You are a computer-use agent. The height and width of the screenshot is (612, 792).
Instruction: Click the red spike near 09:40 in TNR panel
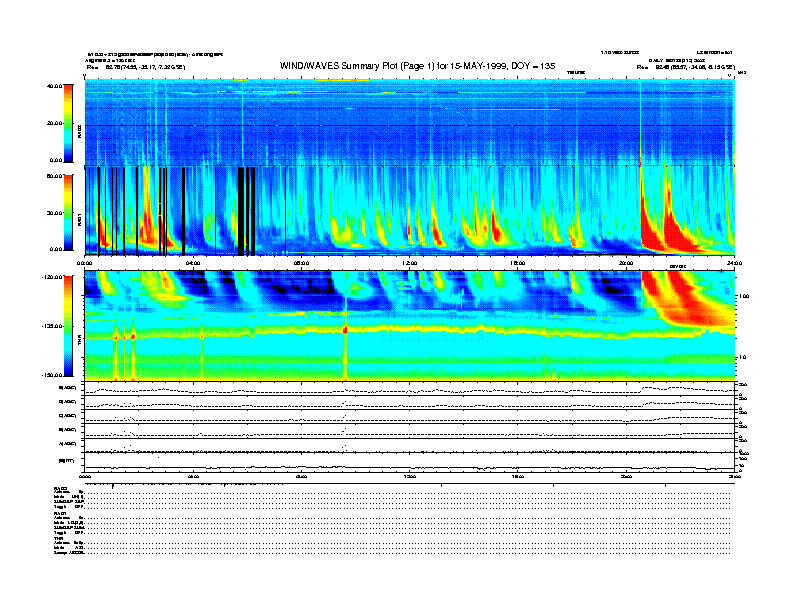[345, 330]
